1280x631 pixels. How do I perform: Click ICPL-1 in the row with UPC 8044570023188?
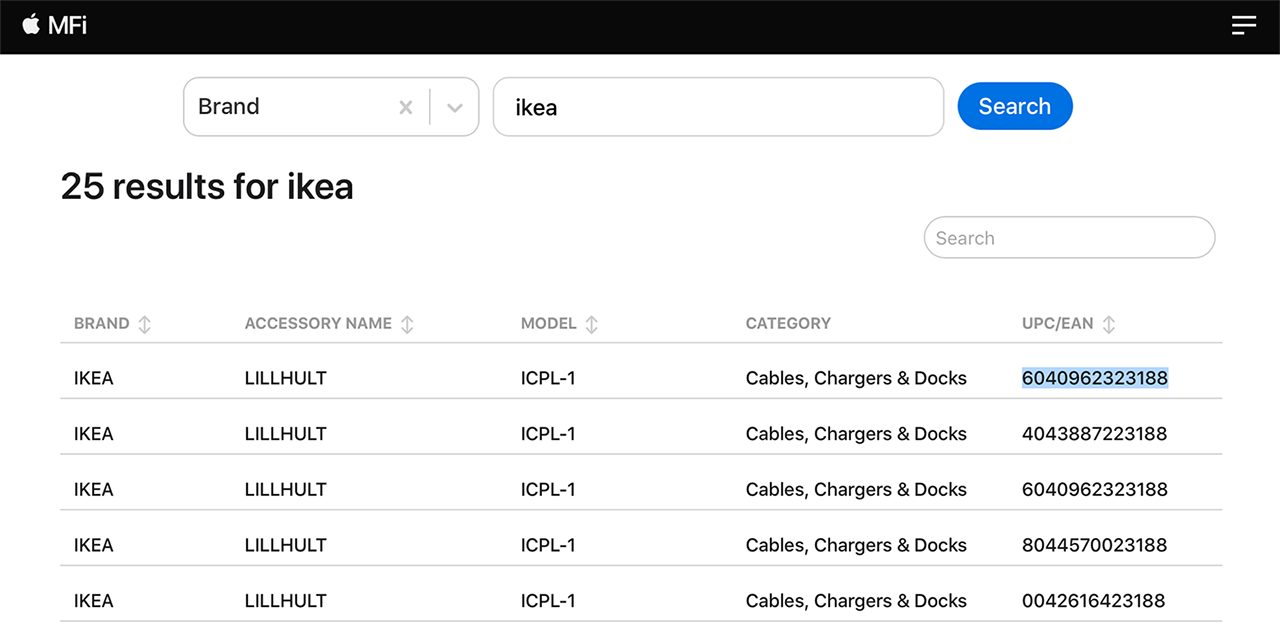548,545
